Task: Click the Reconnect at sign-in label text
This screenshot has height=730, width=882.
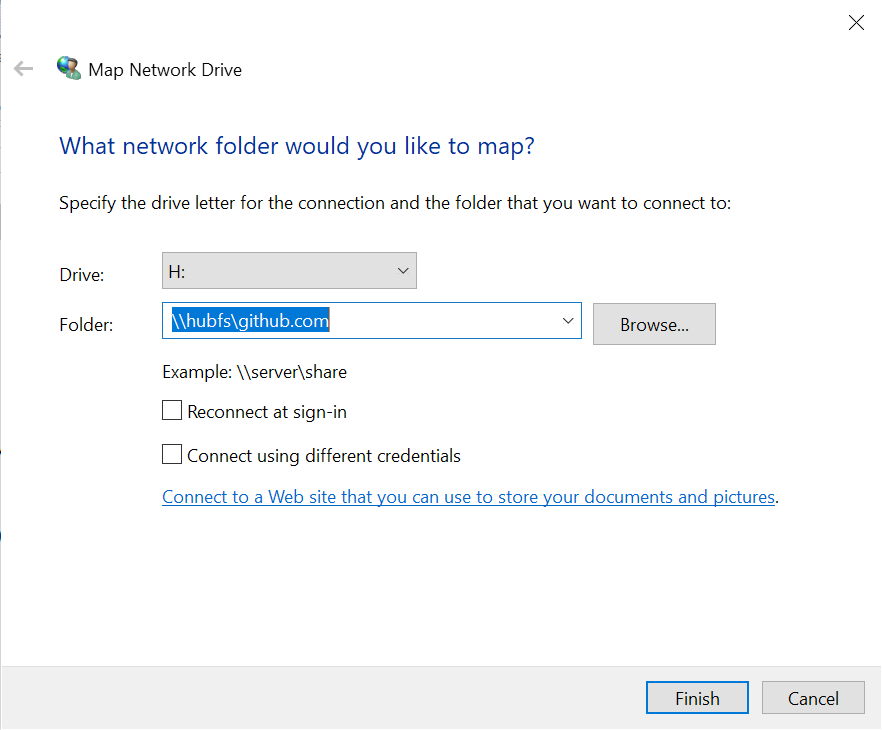Action: pyautogui.click(x=267, y=412)
